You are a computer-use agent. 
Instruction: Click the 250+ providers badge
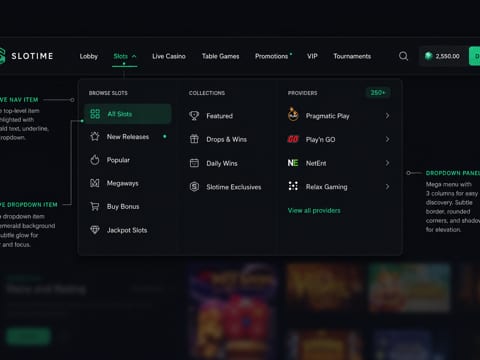pyautogui.click(x=378, y=93)
